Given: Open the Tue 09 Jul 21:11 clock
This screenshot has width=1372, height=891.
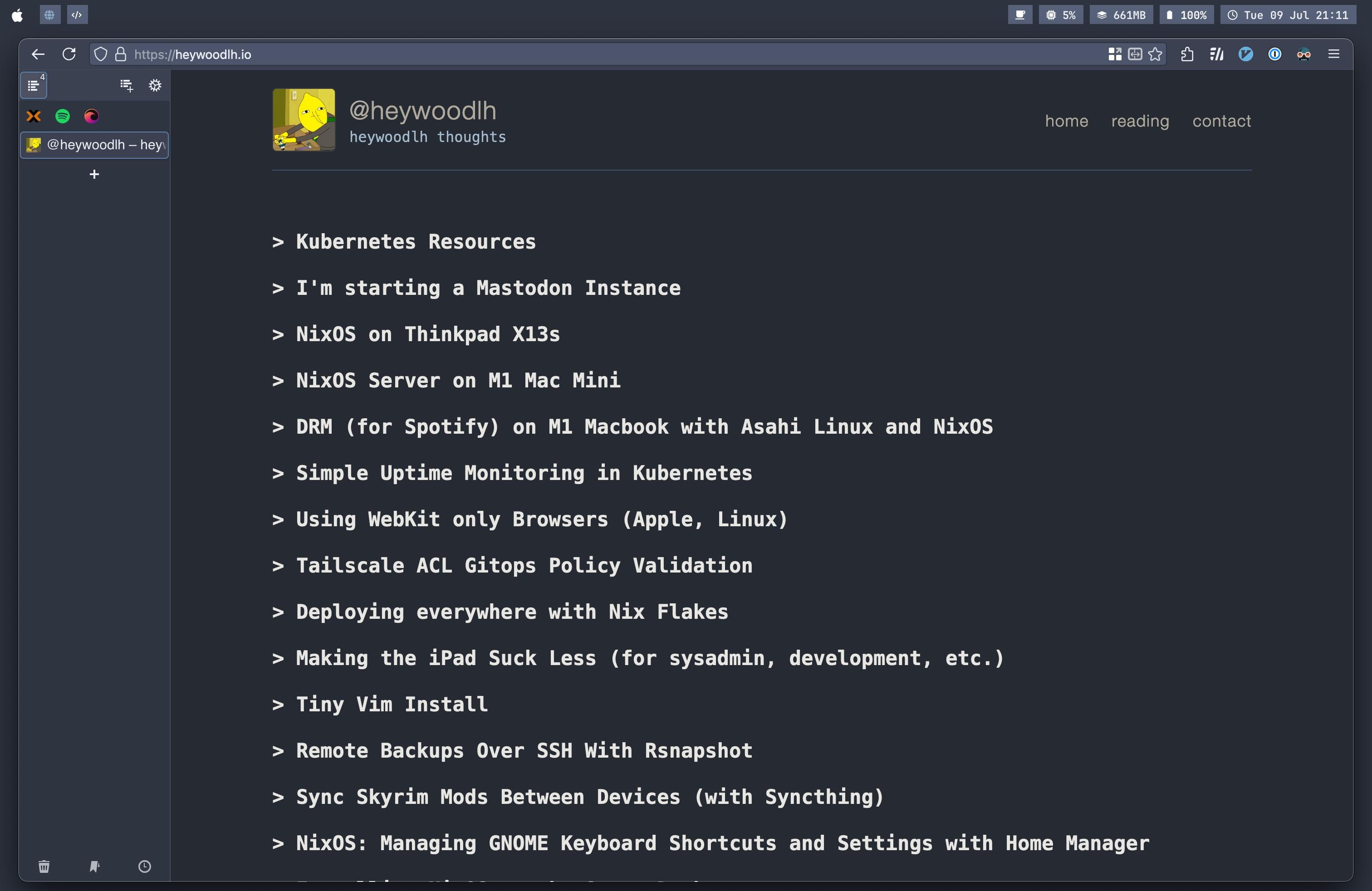Looking at the screenshot, I should [1289, 15].
